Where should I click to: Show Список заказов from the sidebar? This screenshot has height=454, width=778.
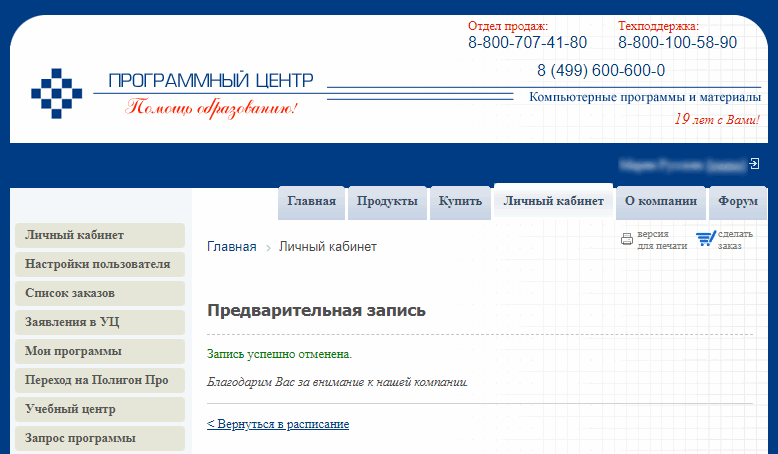click(x=99, y=294)
